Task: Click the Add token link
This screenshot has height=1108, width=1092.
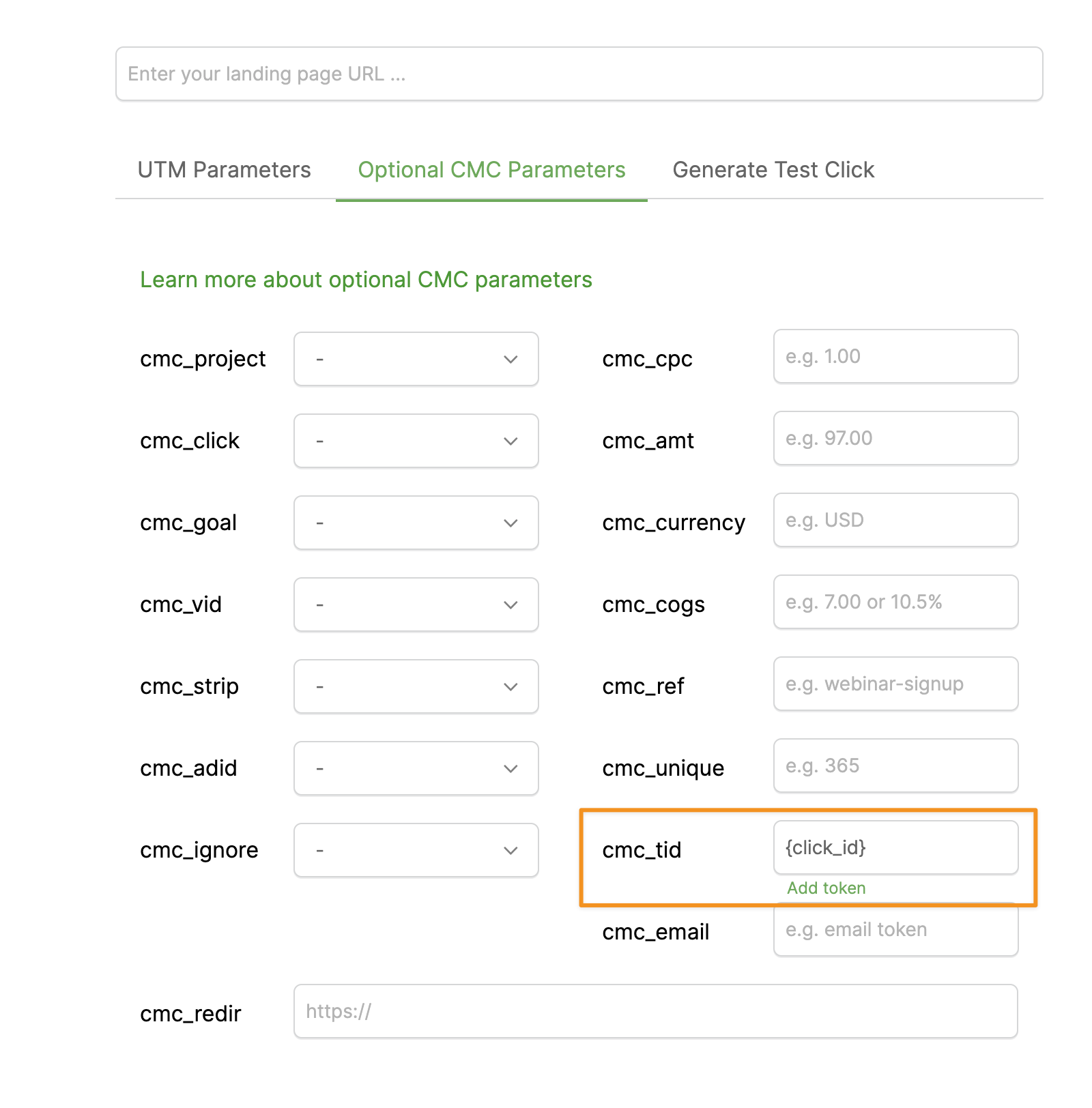Action: [x=826, y=888]
